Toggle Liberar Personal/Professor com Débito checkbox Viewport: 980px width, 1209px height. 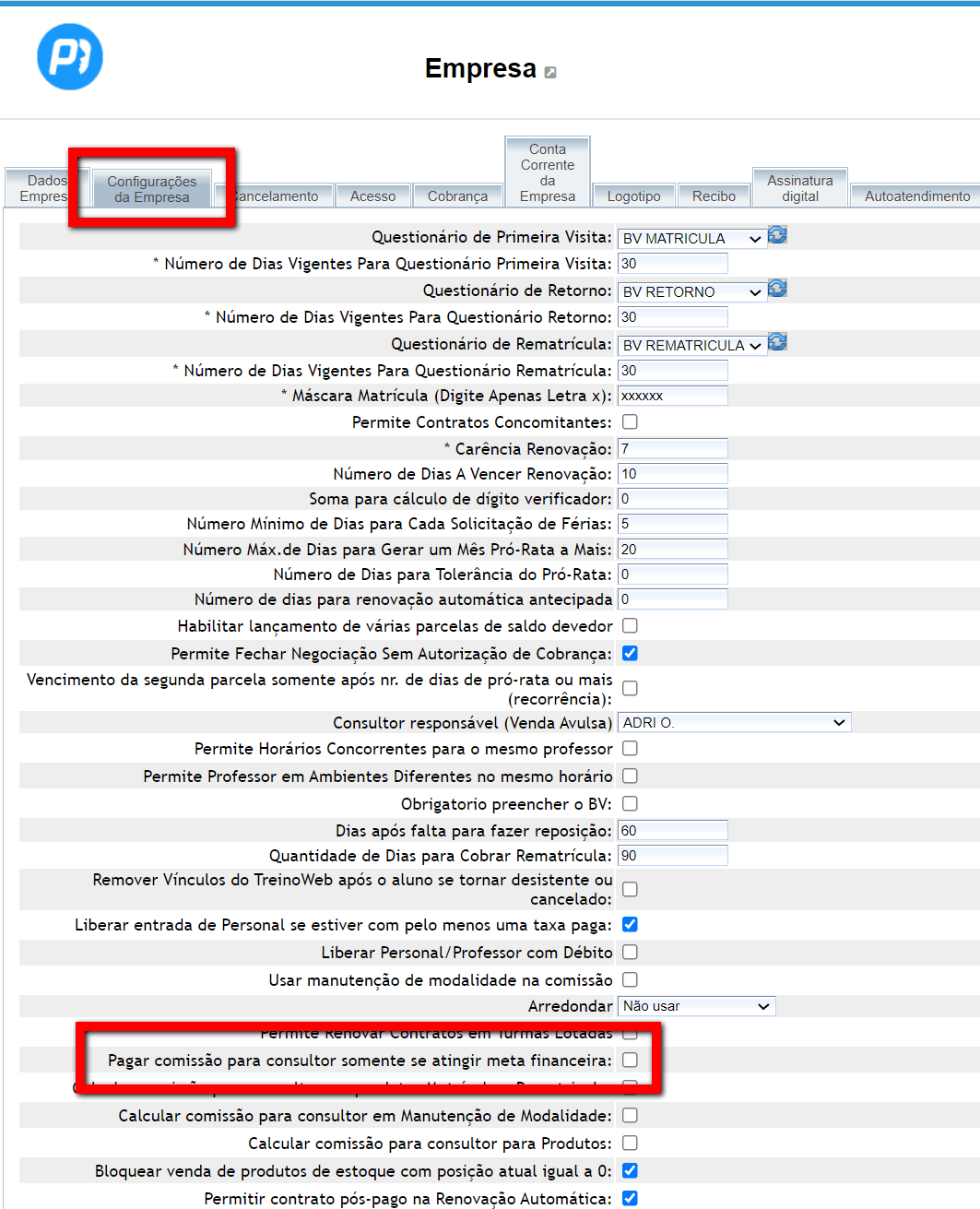pos(630,953)
